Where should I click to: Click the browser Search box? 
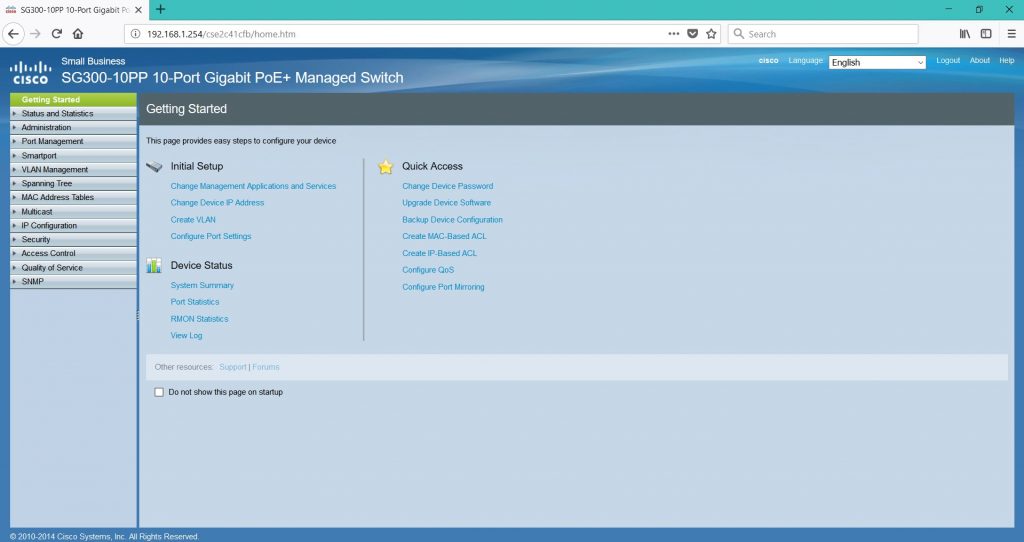coord(823,34)
